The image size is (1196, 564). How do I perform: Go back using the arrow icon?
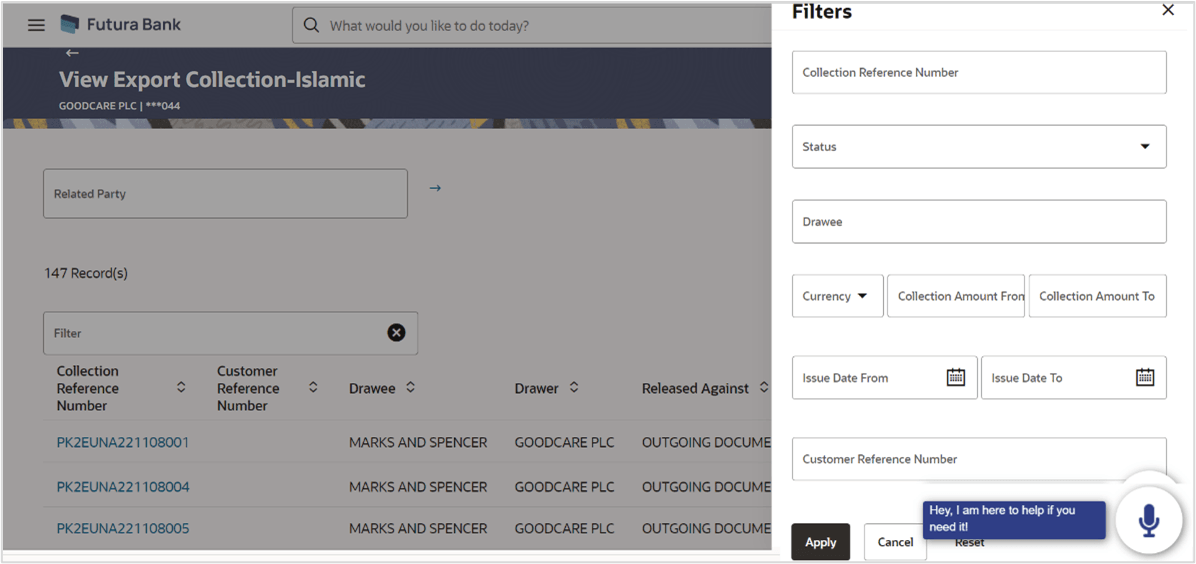[x=72, y=53]
